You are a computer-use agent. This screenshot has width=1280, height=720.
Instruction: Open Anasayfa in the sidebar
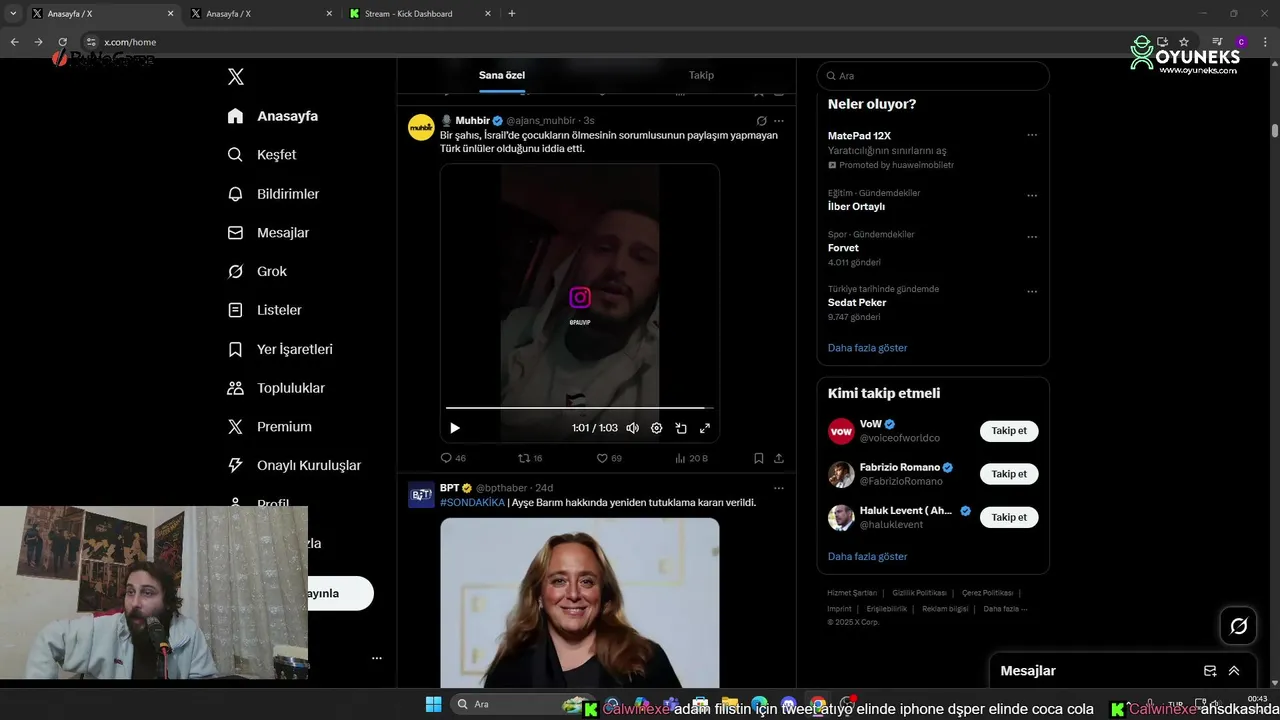click(273, 116)
